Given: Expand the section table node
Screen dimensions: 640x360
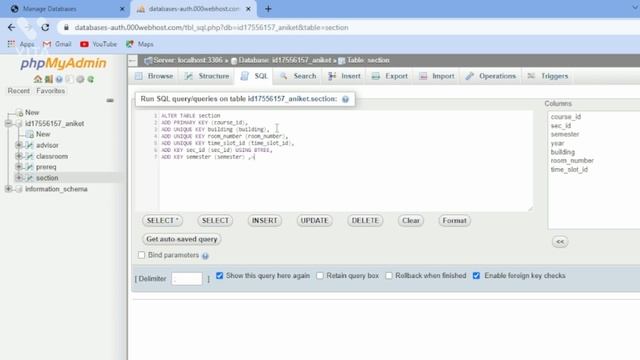Looking at the screenshot, I should coord(19,178).
